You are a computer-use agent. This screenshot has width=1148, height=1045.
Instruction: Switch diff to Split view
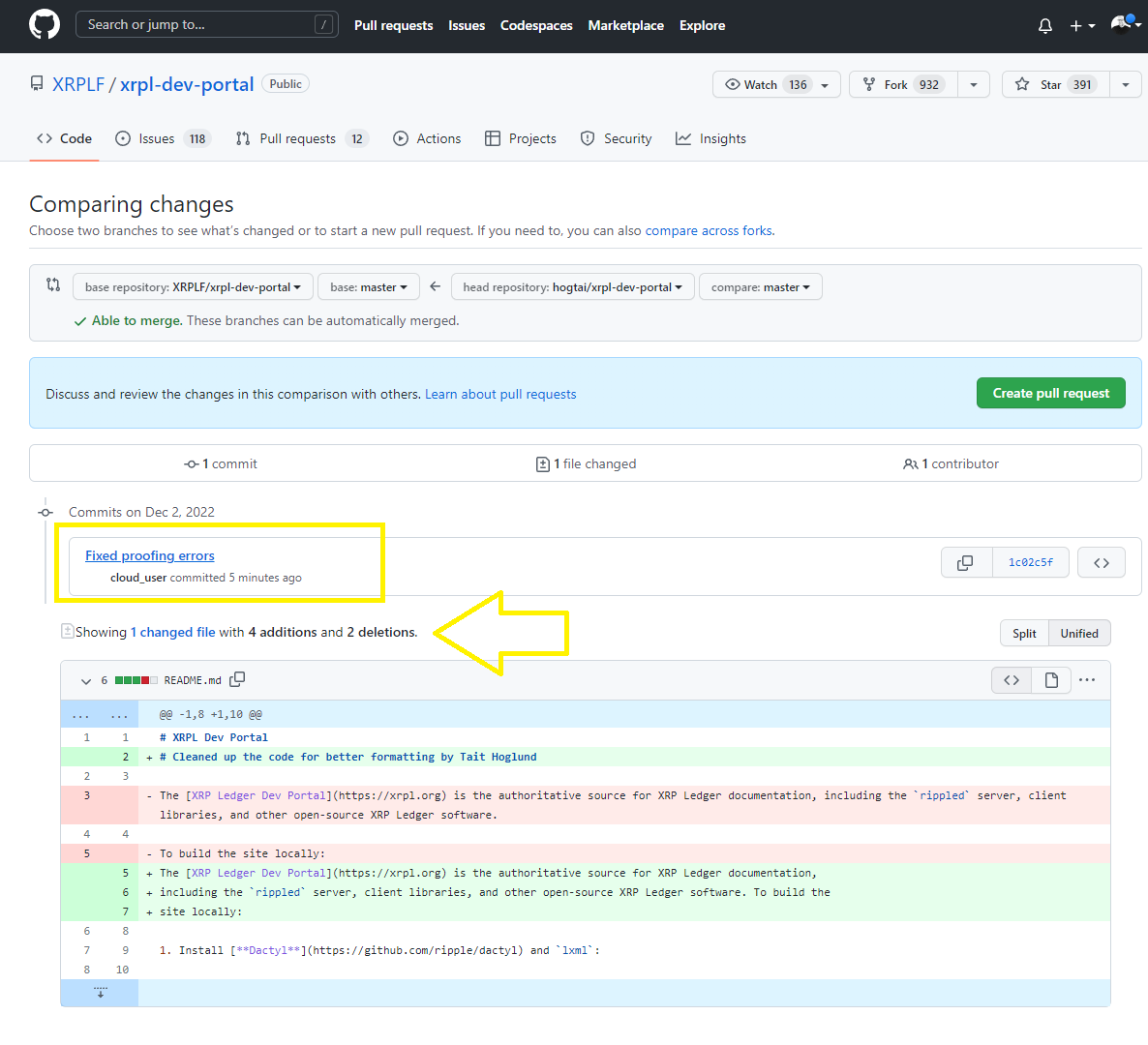[1024, 633]
